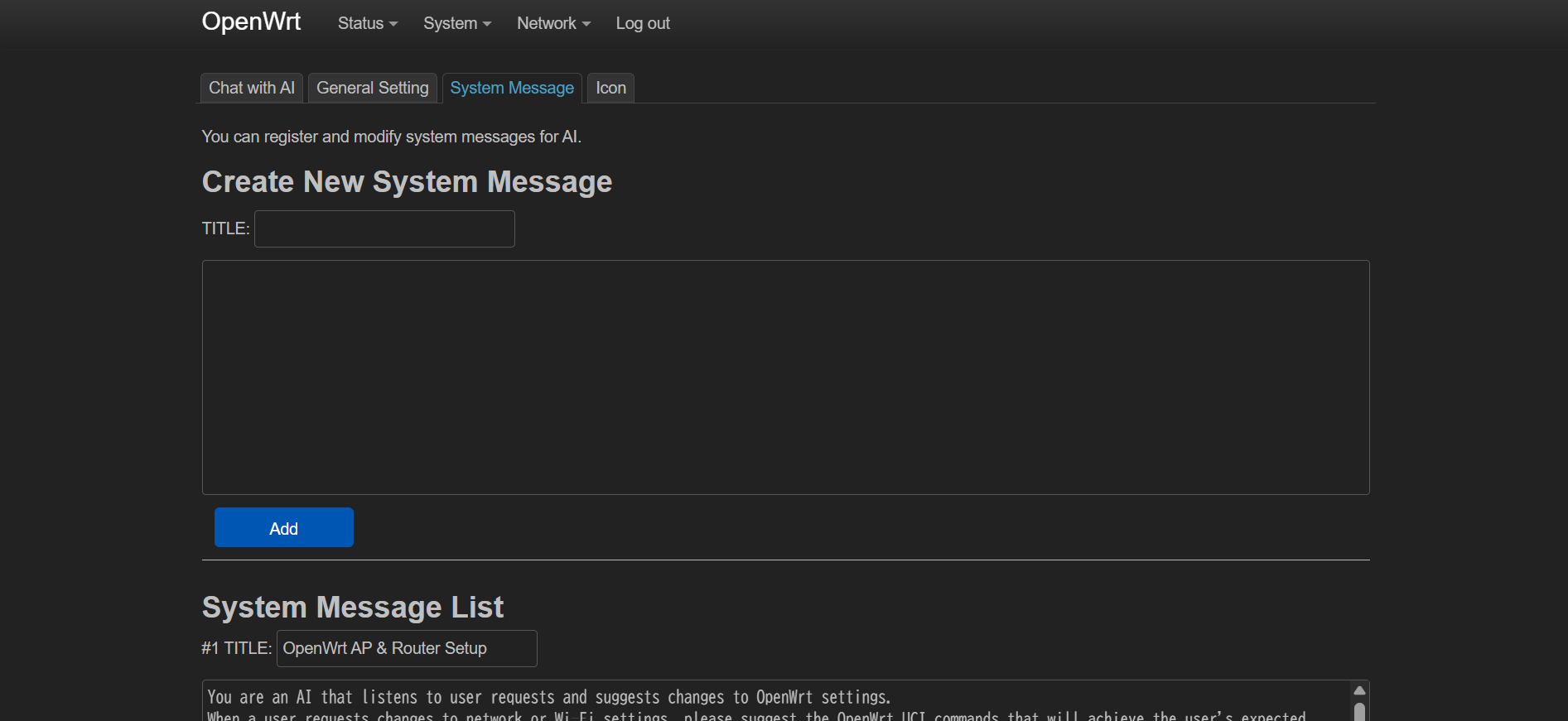
Task: Open the OpenWrt home link
Action: click(x=251, y=22)
